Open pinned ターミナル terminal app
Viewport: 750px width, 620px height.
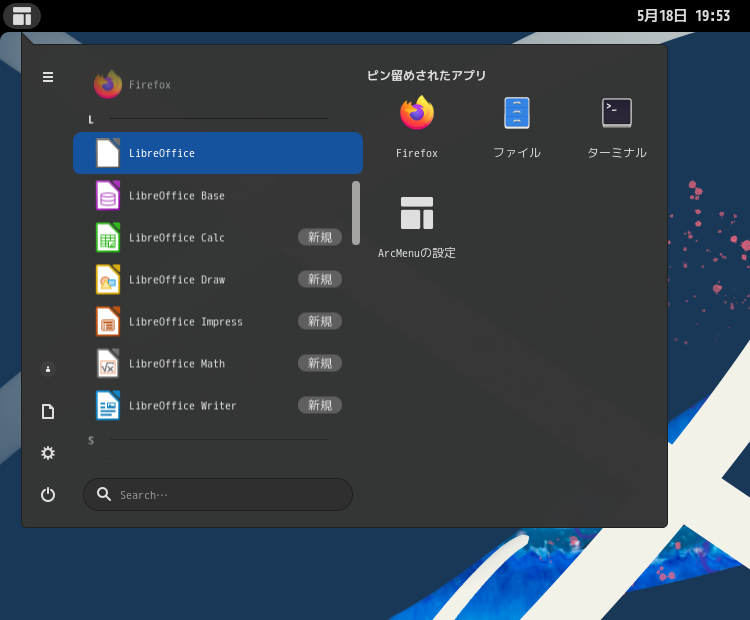617,127
